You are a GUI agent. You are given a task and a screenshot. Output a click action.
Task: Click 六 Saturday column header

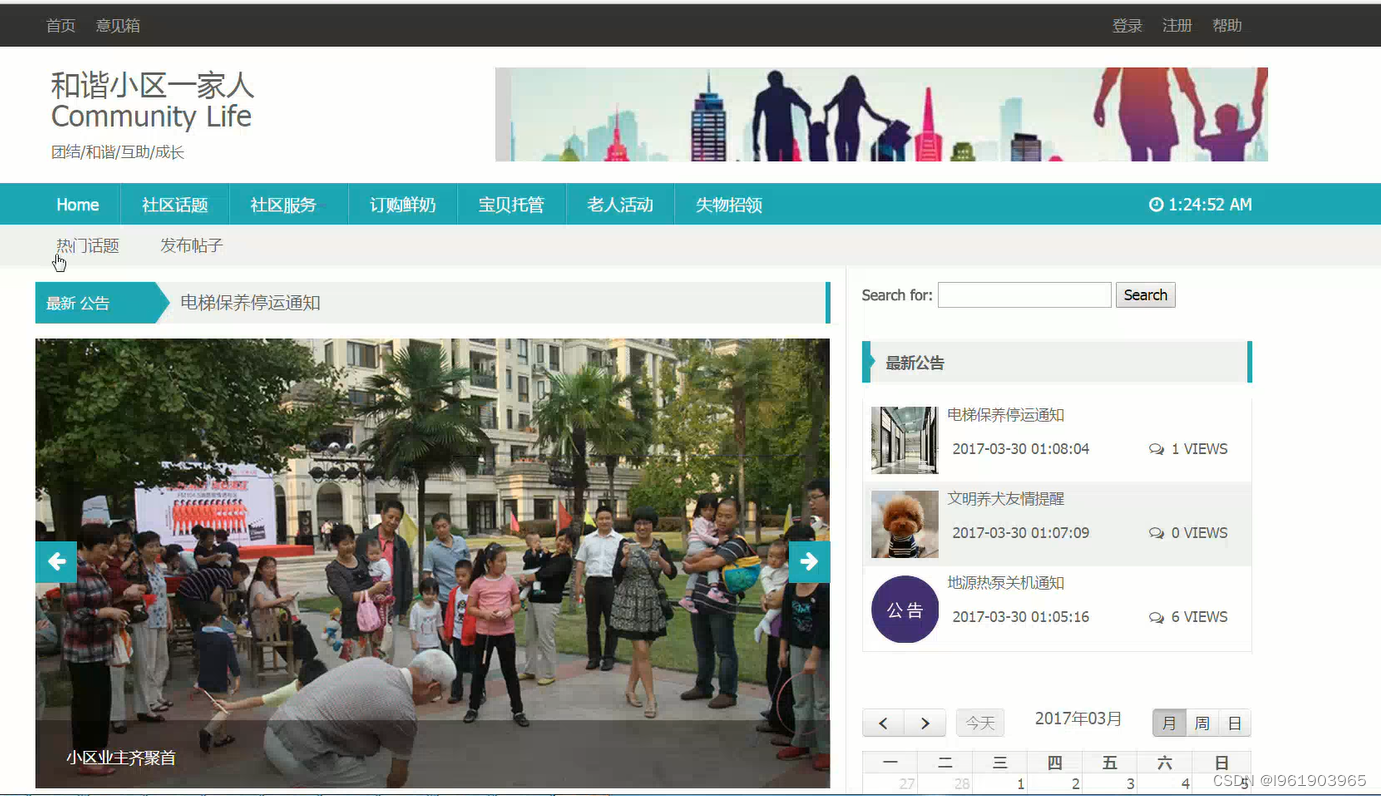click(x=1165, y=763)
